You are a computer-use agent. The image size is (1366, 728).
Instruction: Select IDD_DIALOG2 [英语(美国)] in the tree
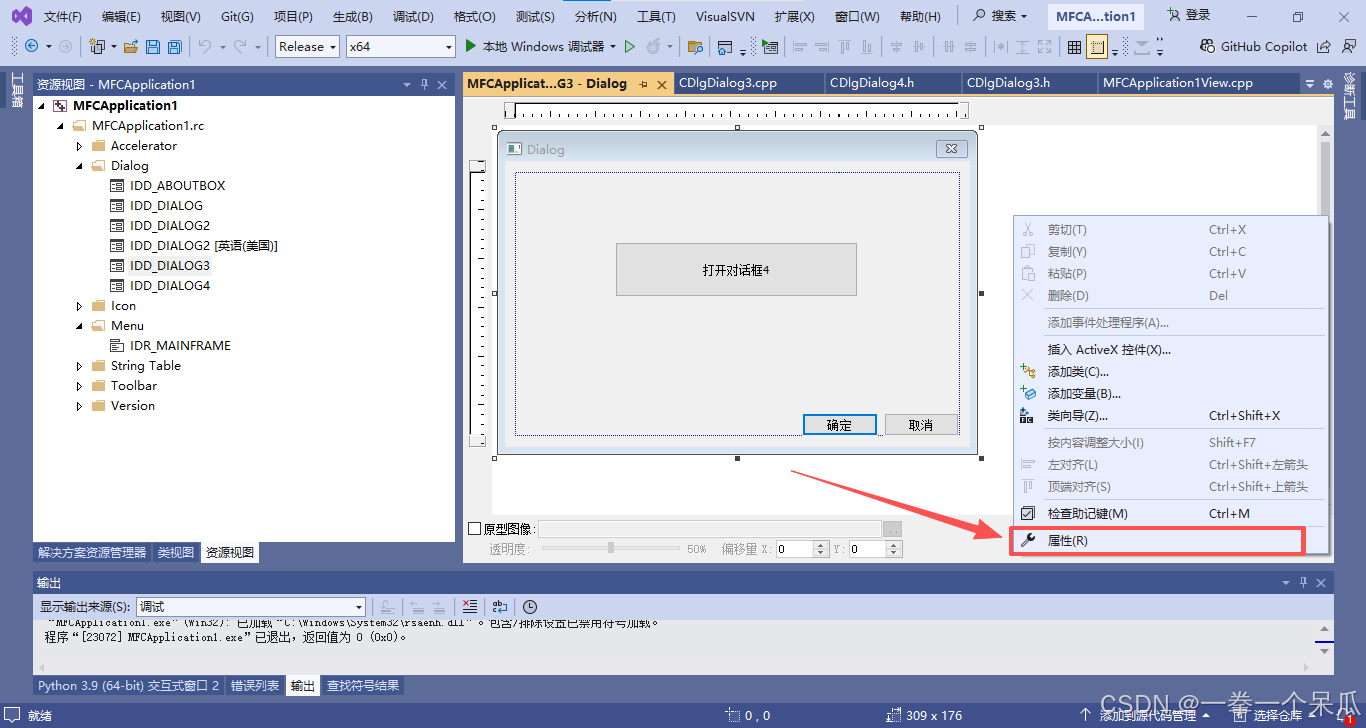pos(204,246)
